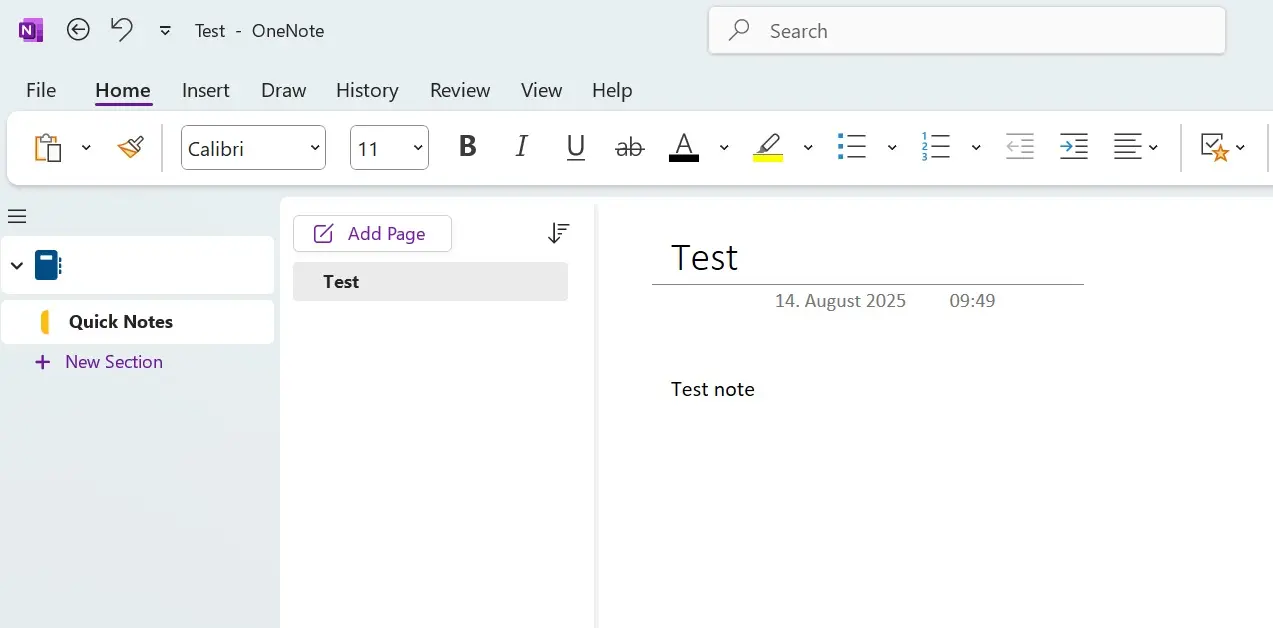Image resolution: width=1273 pixels, height=628 pixels.
Task: Click the Undo icon
Action: pos(120,29)
